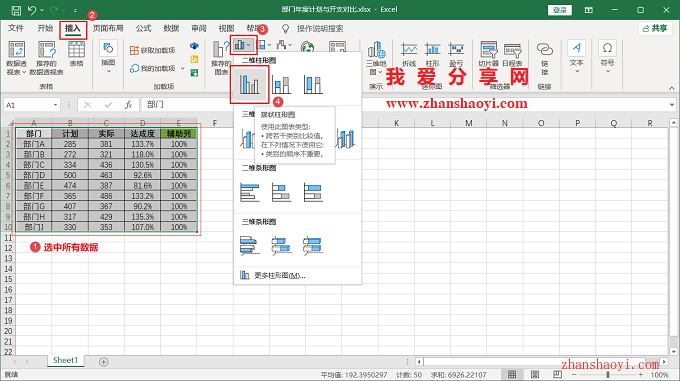This screenshot has width=680, height=381.
Task: Click the Share (共享) button
Action: coord(655,28)
